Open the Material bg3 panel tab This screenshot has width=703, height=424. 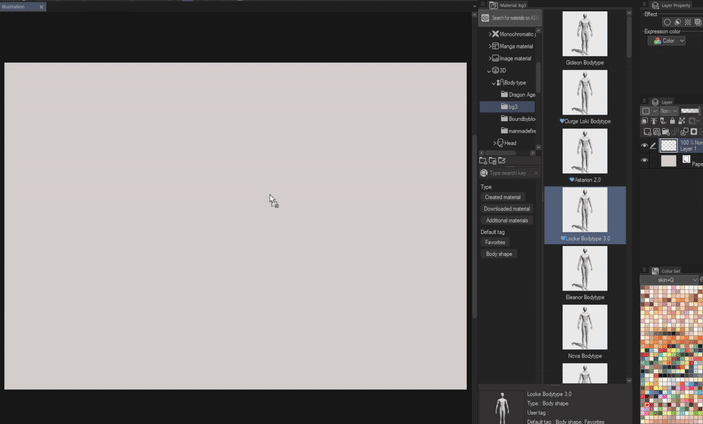[x=508, y=5]
